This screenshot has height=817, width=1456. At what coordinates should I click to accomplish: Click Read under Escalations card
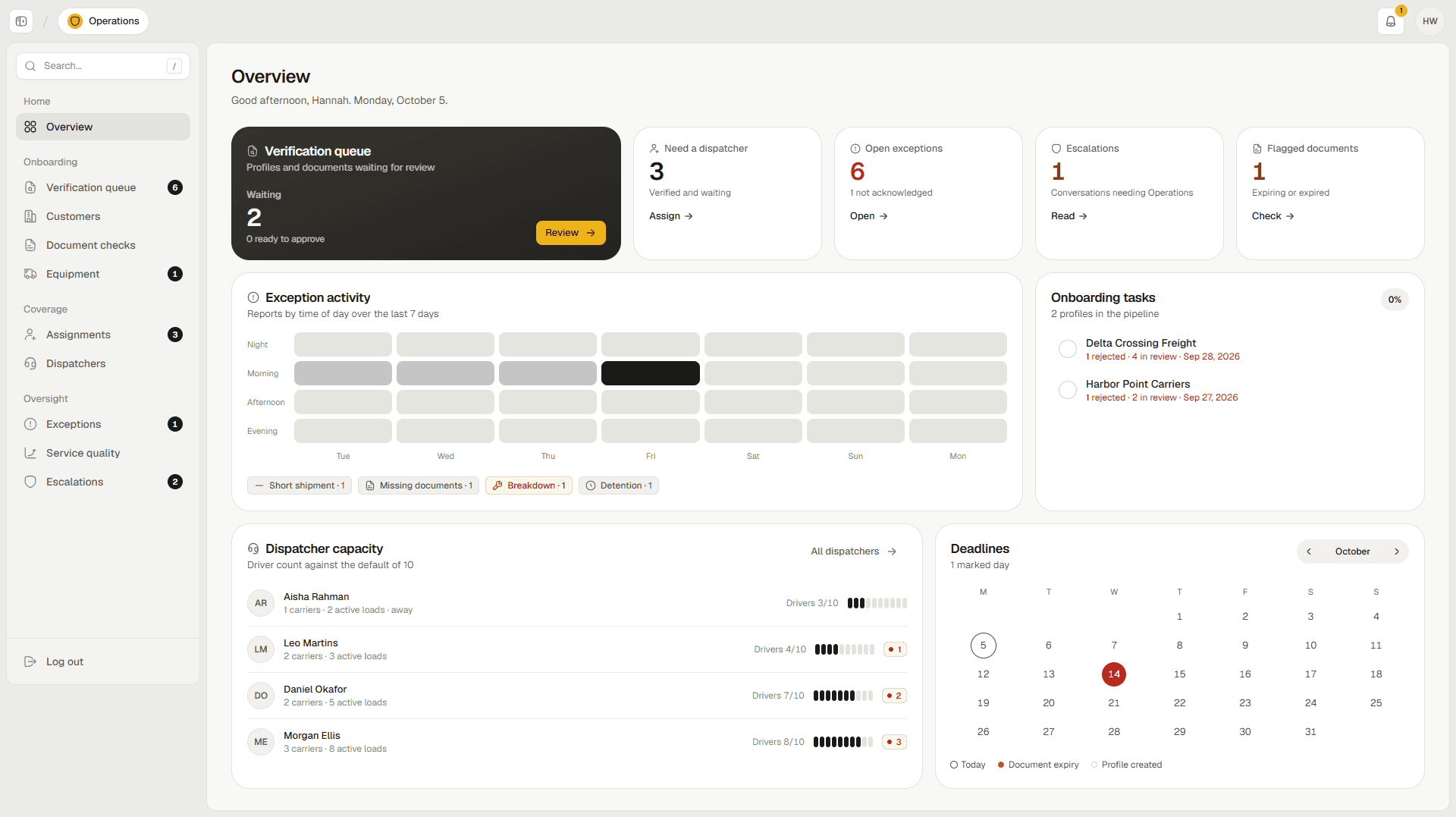tap(1069, 216)
